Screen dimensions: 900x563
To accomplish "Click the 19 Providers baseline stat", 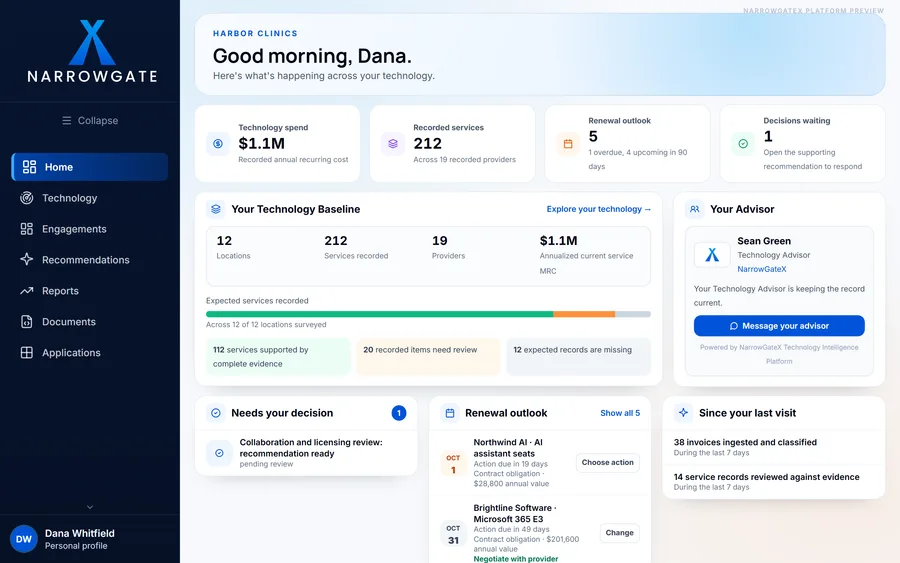I will tap(448, 247).
